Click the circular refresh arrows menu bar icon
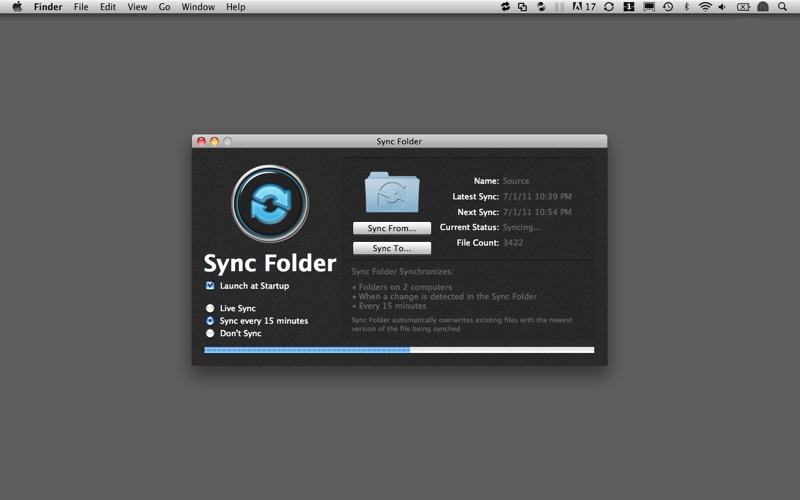Viewport: 800px width, 500px height. 609,7
